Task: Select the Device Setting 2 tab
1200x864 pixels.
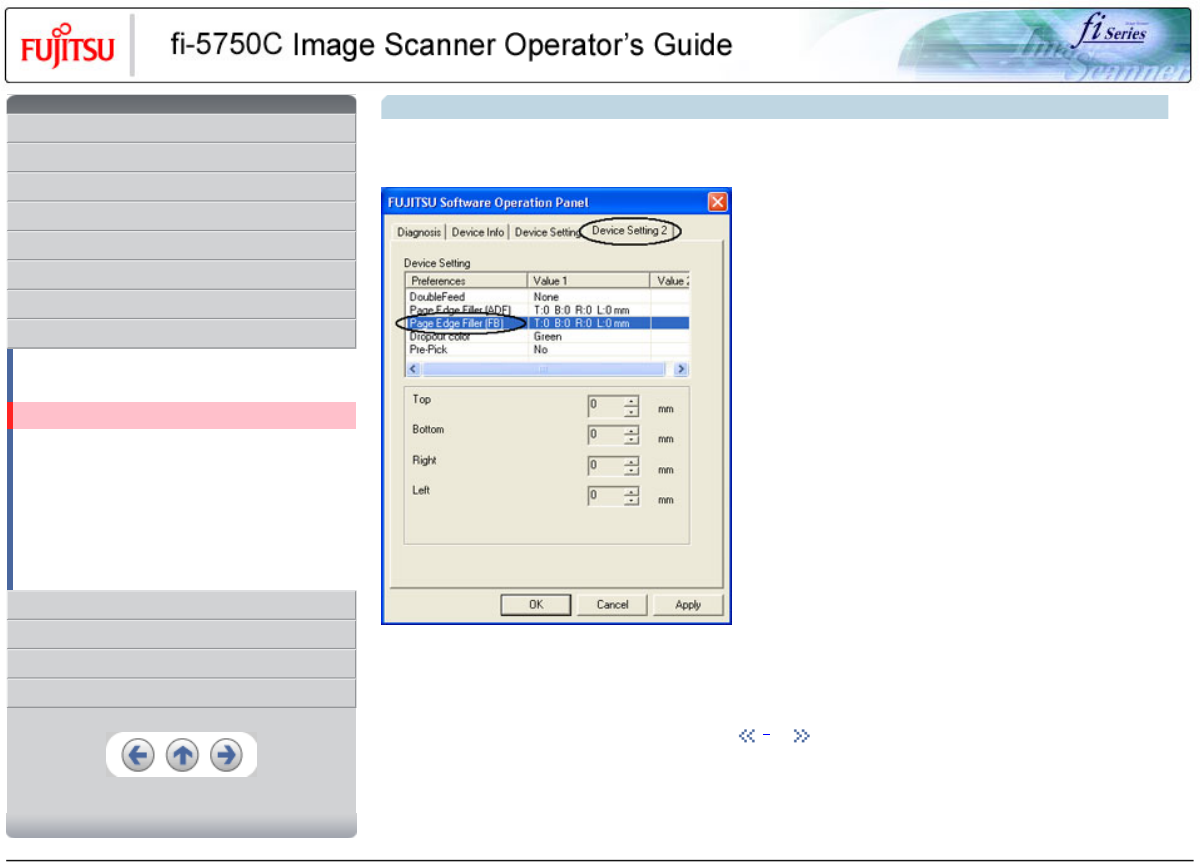Action: (x=630, y=231)
